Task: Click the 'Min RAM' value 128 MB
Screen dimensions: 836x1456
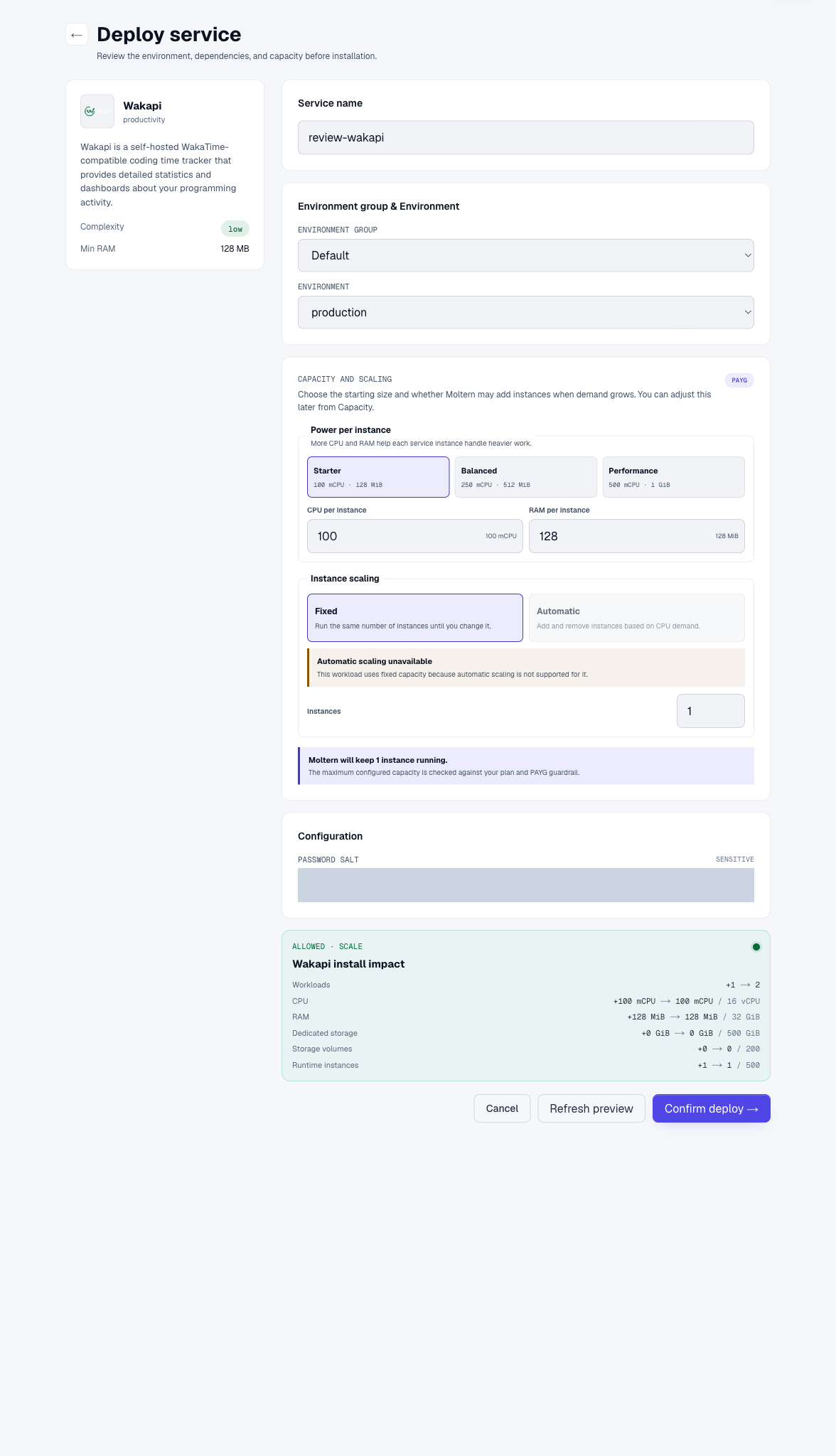Action: (235, 249)
